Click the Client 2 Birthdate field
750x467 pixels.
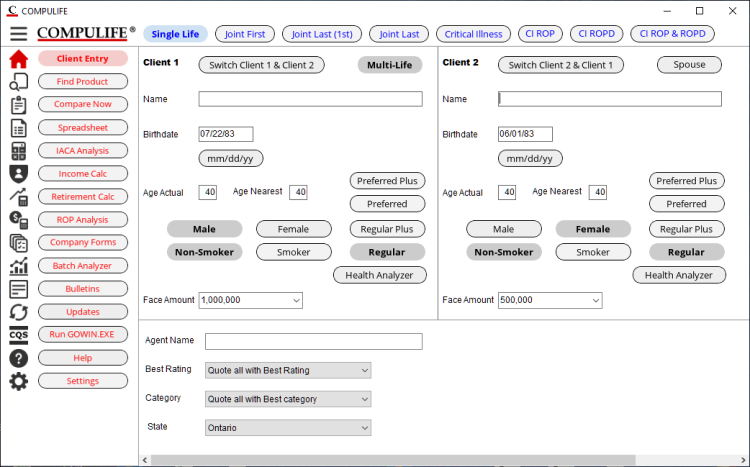pyautogui.click(x=525, y=134)
